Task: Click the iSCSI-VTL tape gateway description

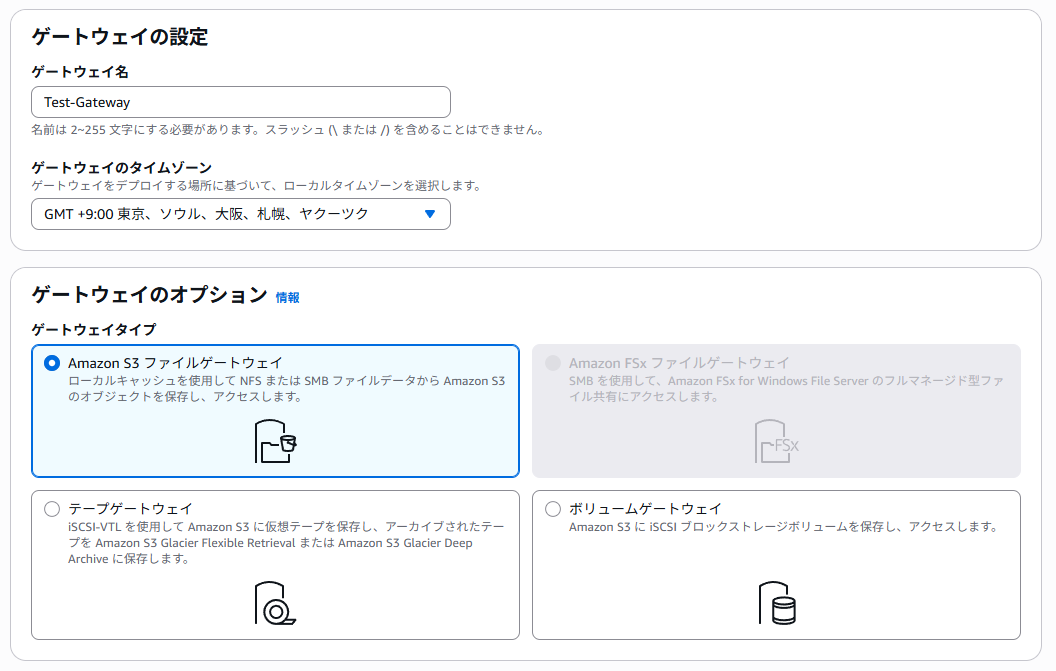Action: pos(286,542)
